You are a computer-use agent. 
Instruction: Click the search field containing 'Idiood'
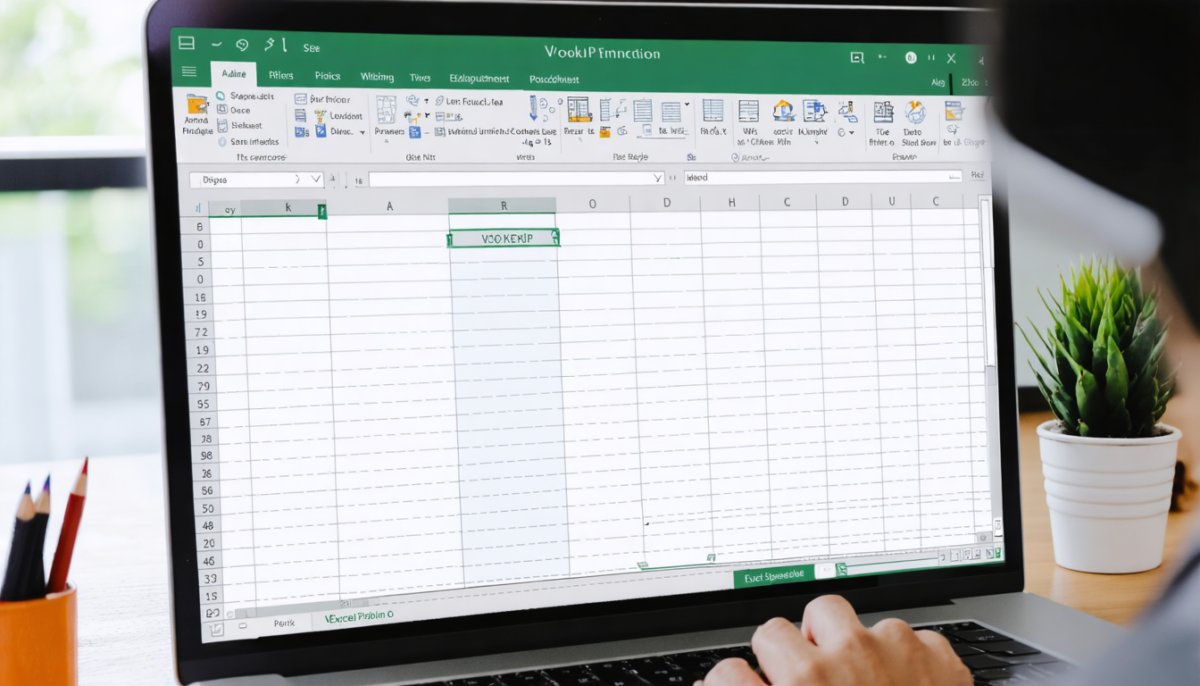point(822,177)
